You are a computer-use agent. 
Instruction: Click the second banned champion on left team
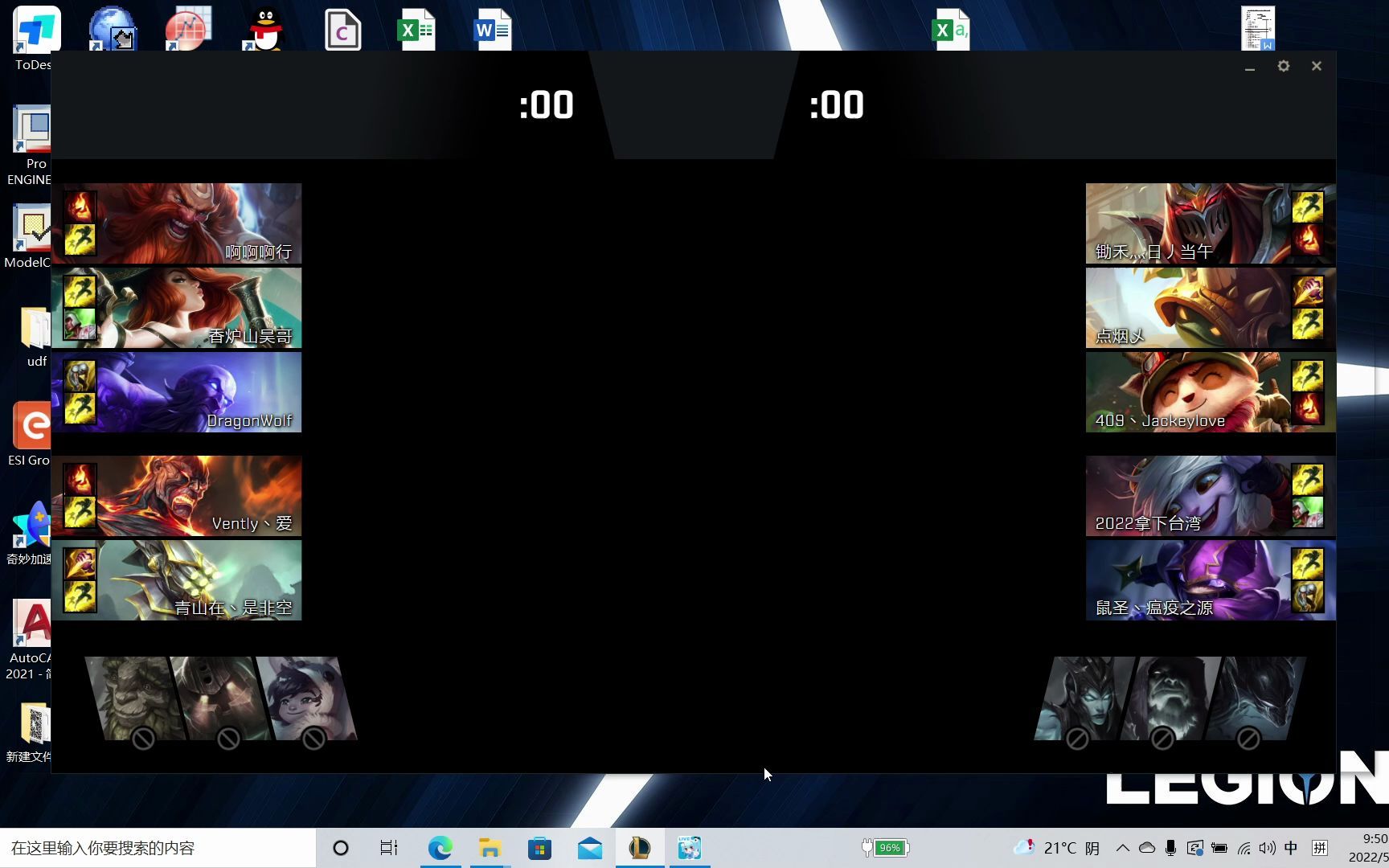pos(221,698)
